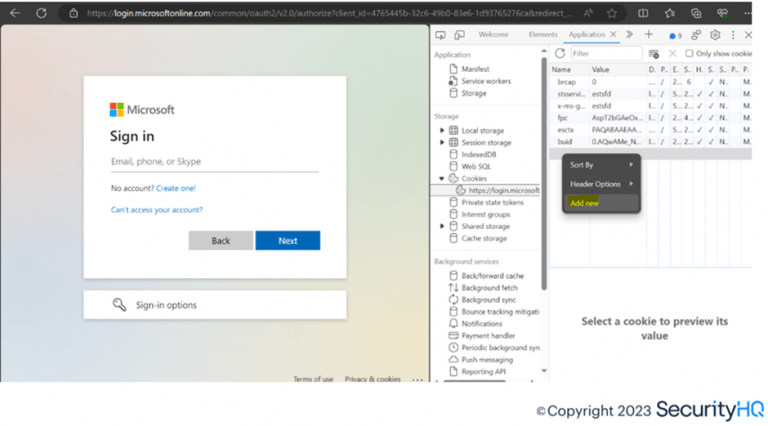Click the clear all cookies icon
This screenshot has width=768, height=426.
click(x=654, y=53)
